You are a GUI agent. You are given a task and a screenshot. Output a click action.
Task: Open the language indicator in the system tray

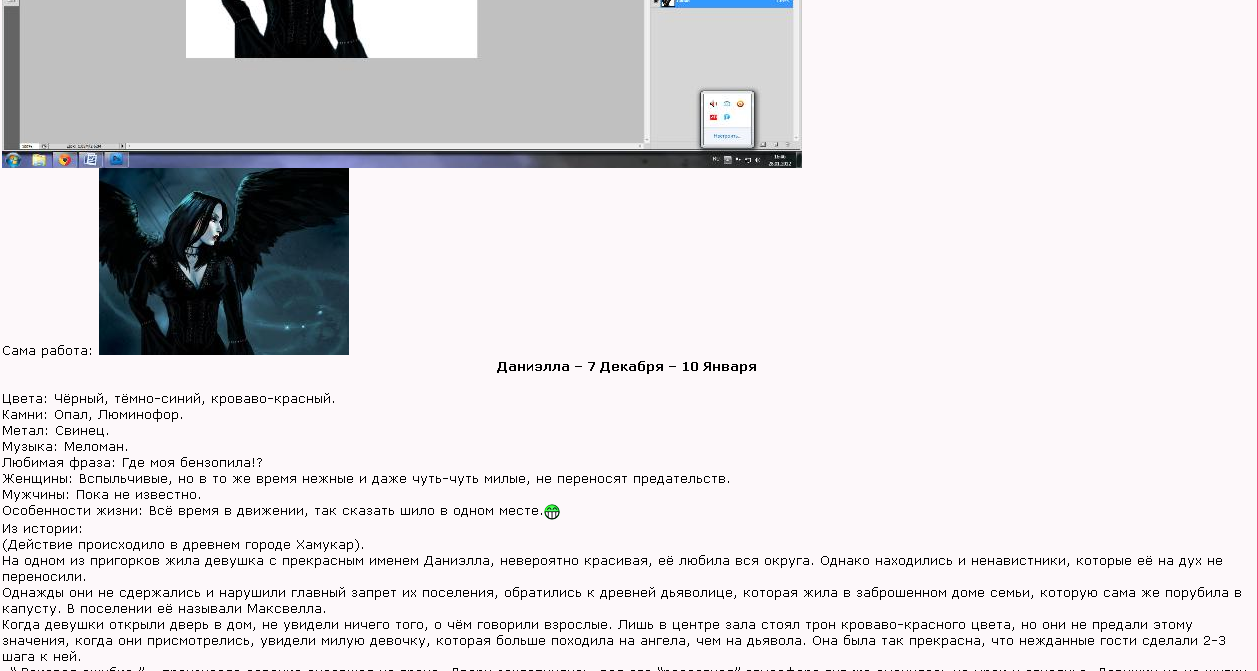click(x=716, y=160)
